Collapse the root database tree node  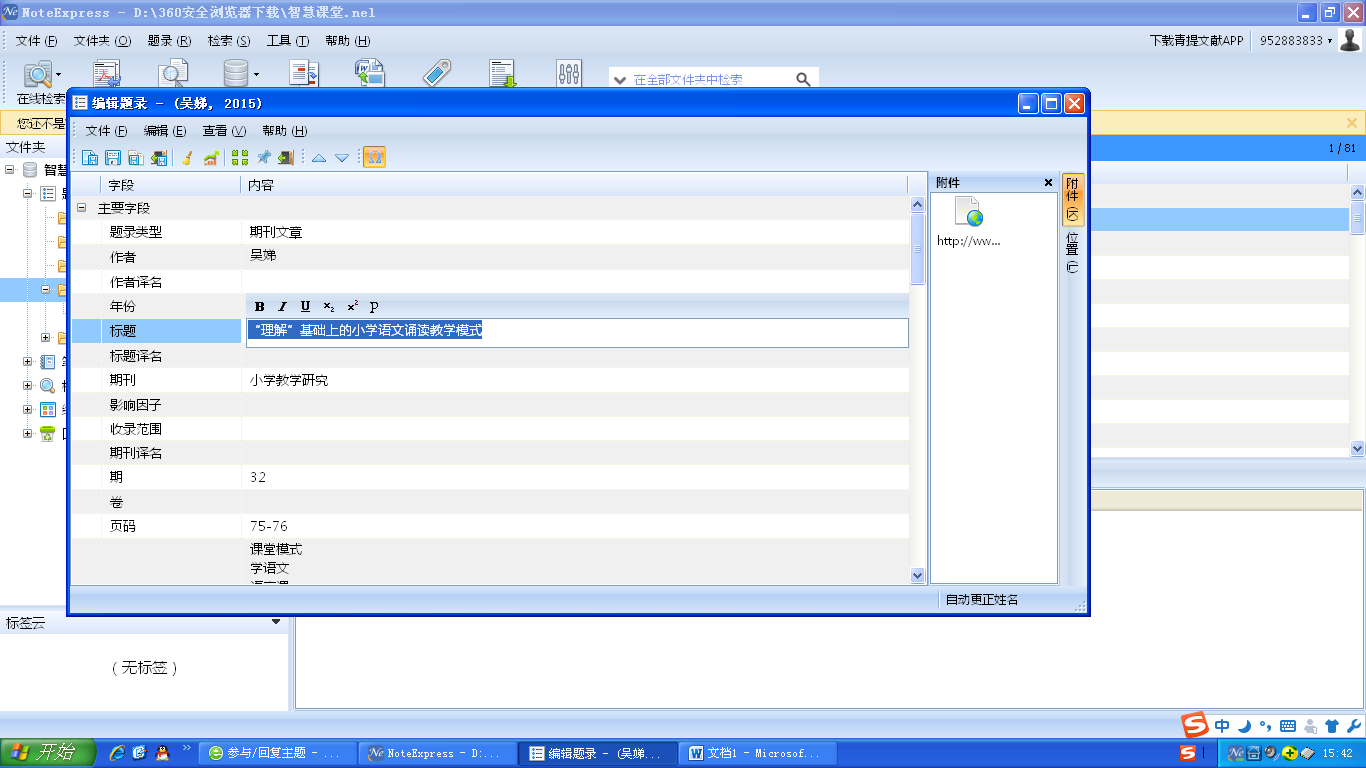click(10, 170)
